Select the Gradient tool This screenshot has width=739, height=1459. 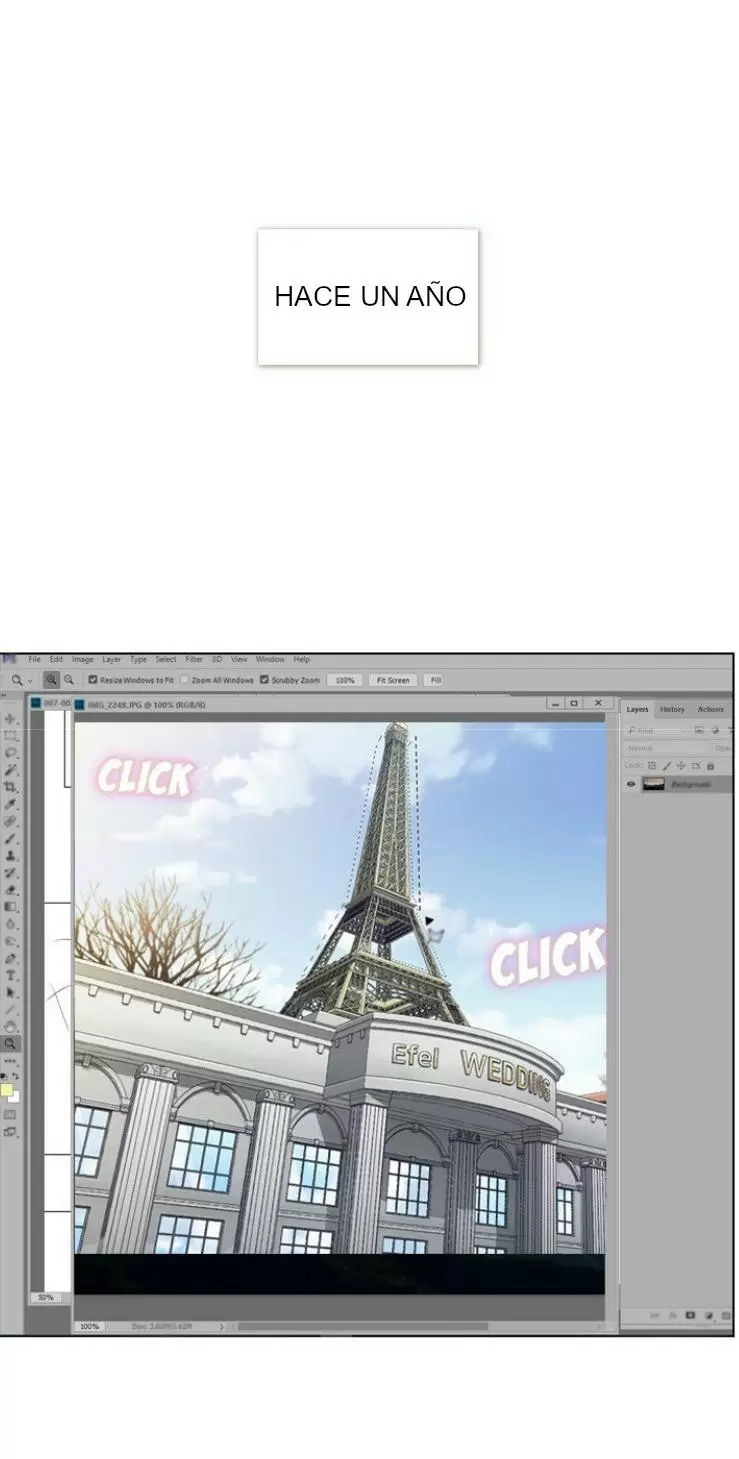[10, 907]
